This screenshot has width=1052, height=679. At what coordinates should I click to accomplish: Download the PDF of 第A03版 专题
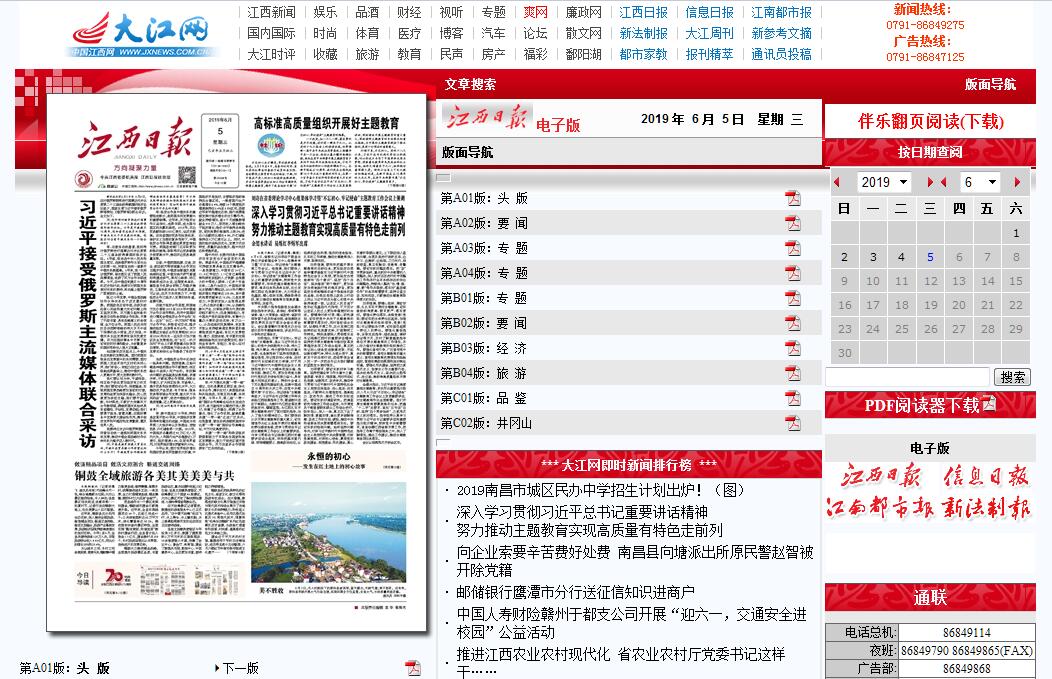(x=792, y=248)
